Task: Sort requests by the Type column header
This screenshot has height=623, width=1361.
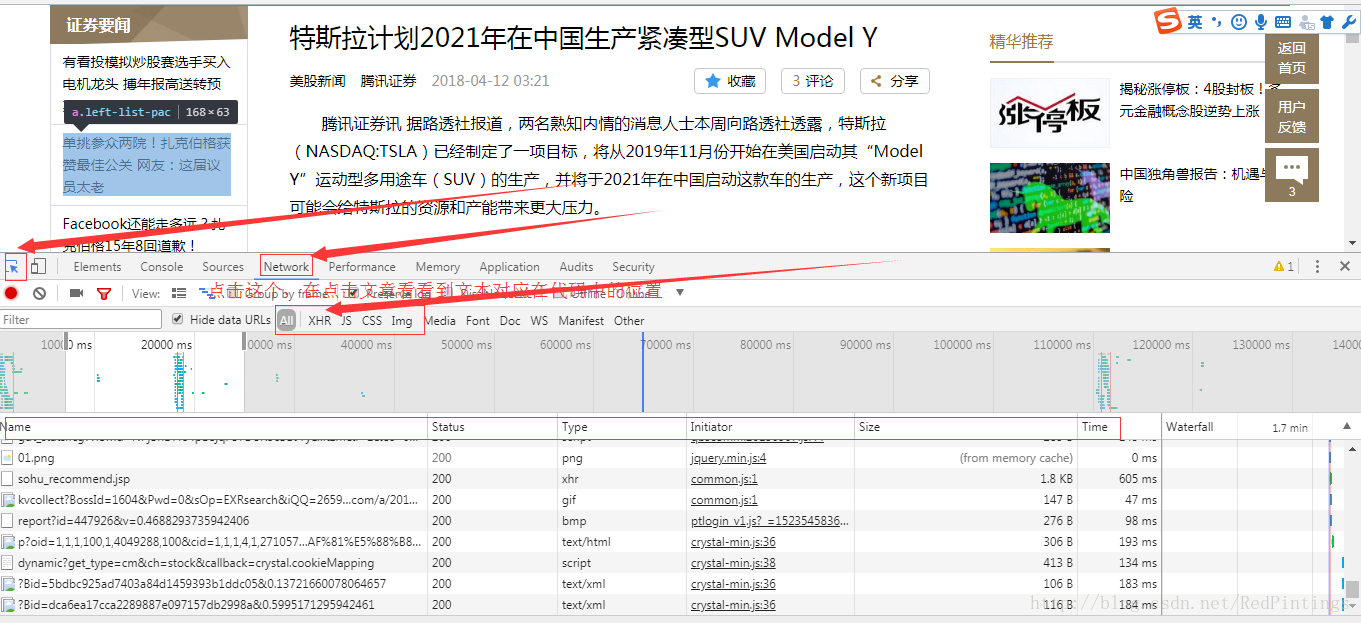Action: click(x=622, y=427)
